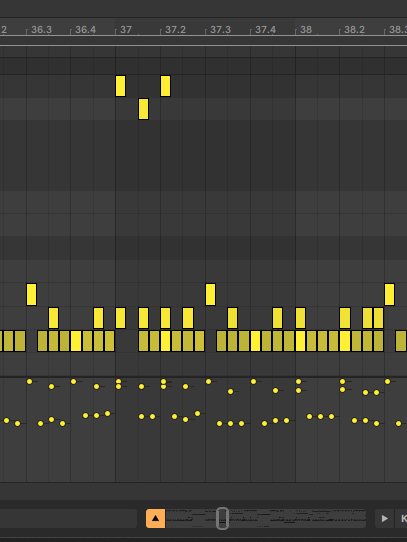
Task: Click the top velocity marker at 36.3
Action: [x=29, y=382]
